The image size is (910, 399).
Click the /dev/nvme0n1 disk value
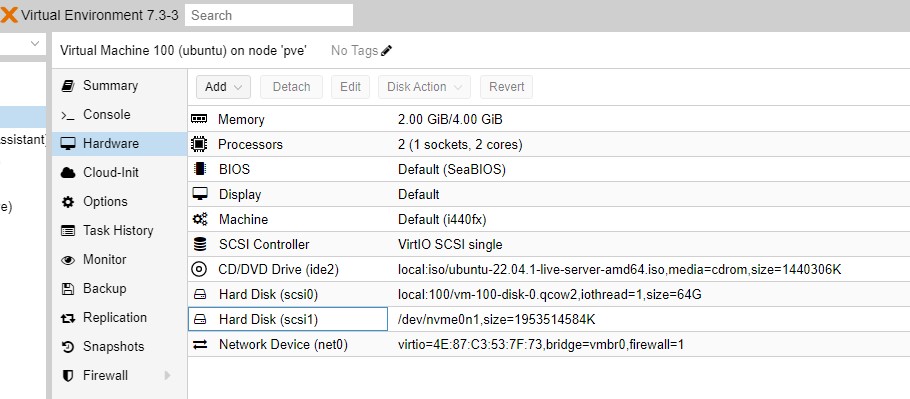tap(497, 320)
